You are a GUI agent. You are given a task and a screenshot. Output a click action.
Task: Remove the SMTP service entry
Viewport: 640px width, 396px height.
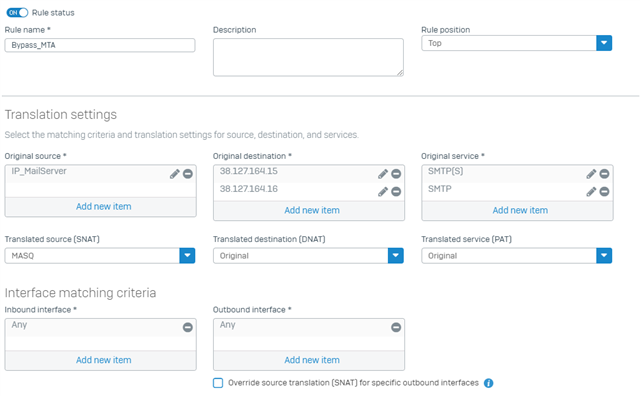coord(604,191)
